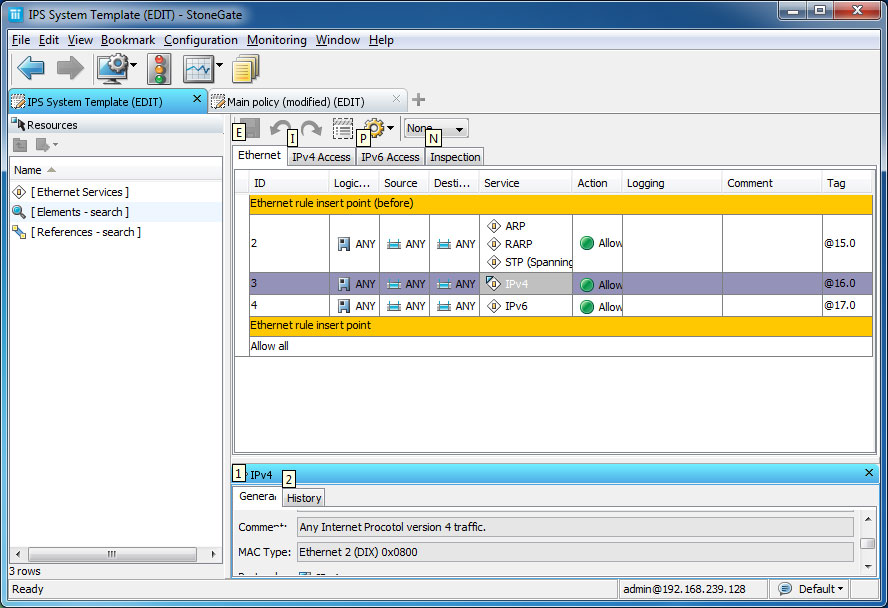This screenshot has width=888, height=608.
Task: Click the undo arrow in policy toolbar
Action: [x=279, y=129]
